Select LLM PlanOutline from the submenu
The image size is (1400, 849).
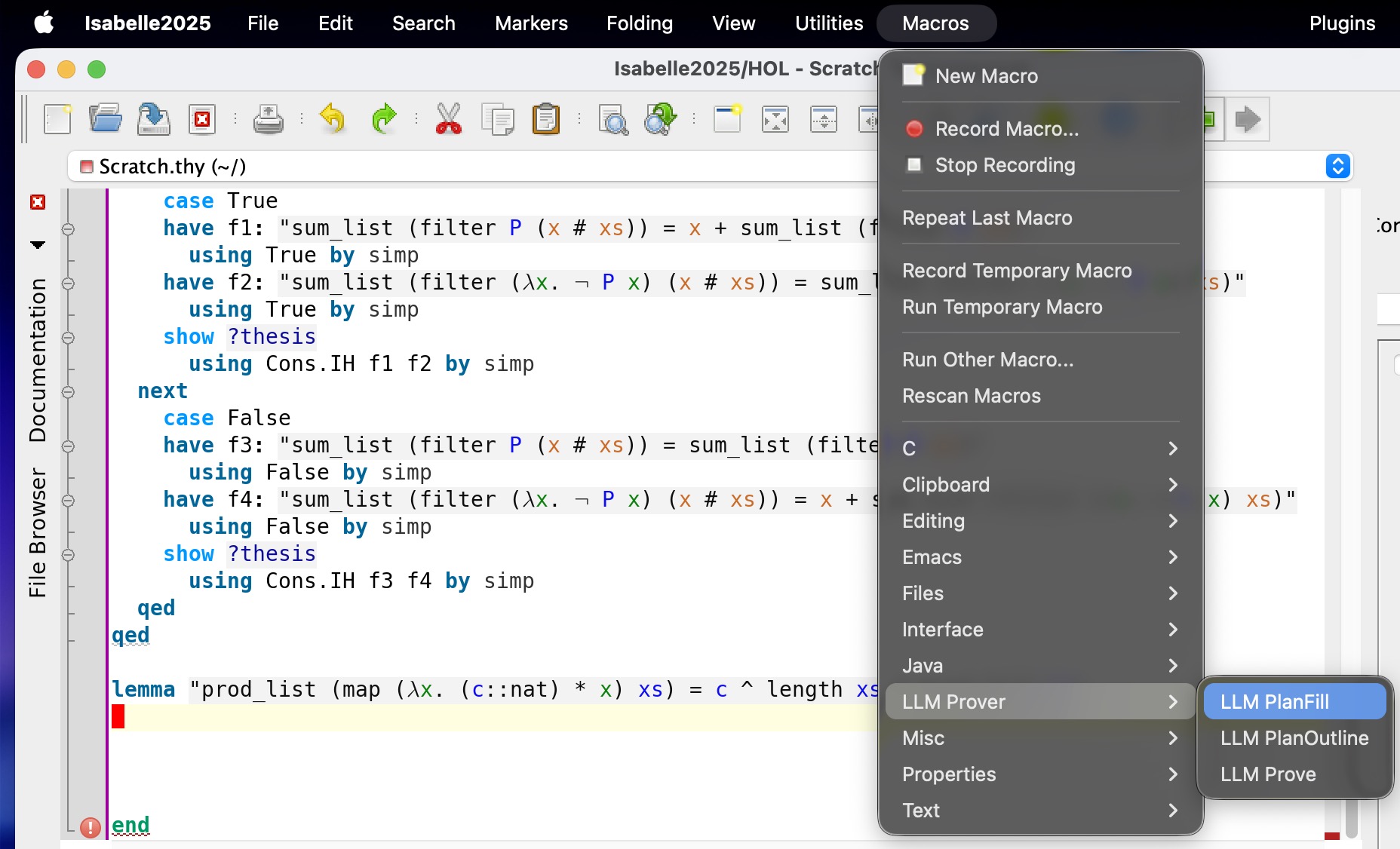click(1294, 738)
